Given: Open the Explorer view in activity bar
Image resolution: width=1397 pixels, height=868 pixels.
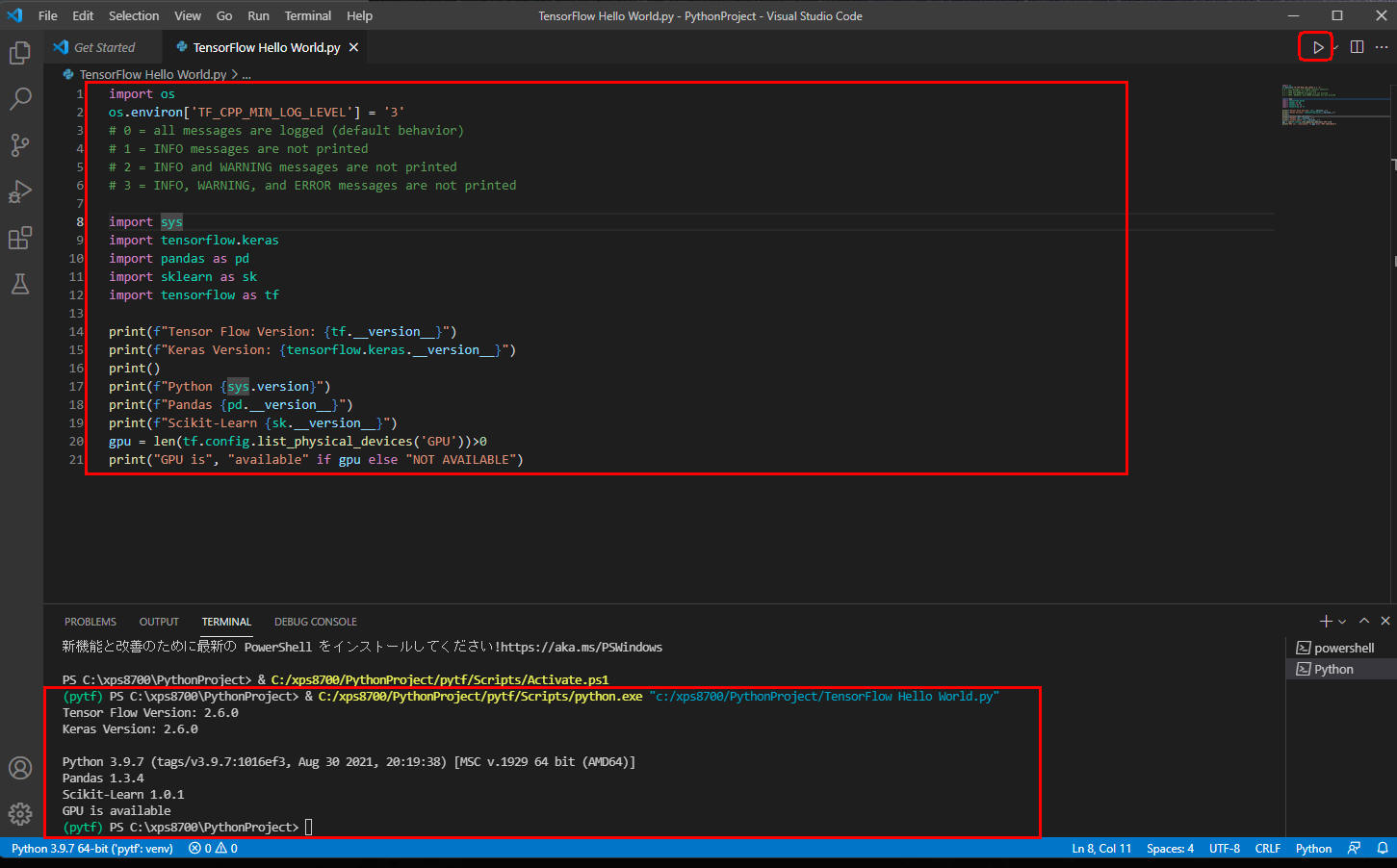Looking at the screenshot, I should (20, 53).
